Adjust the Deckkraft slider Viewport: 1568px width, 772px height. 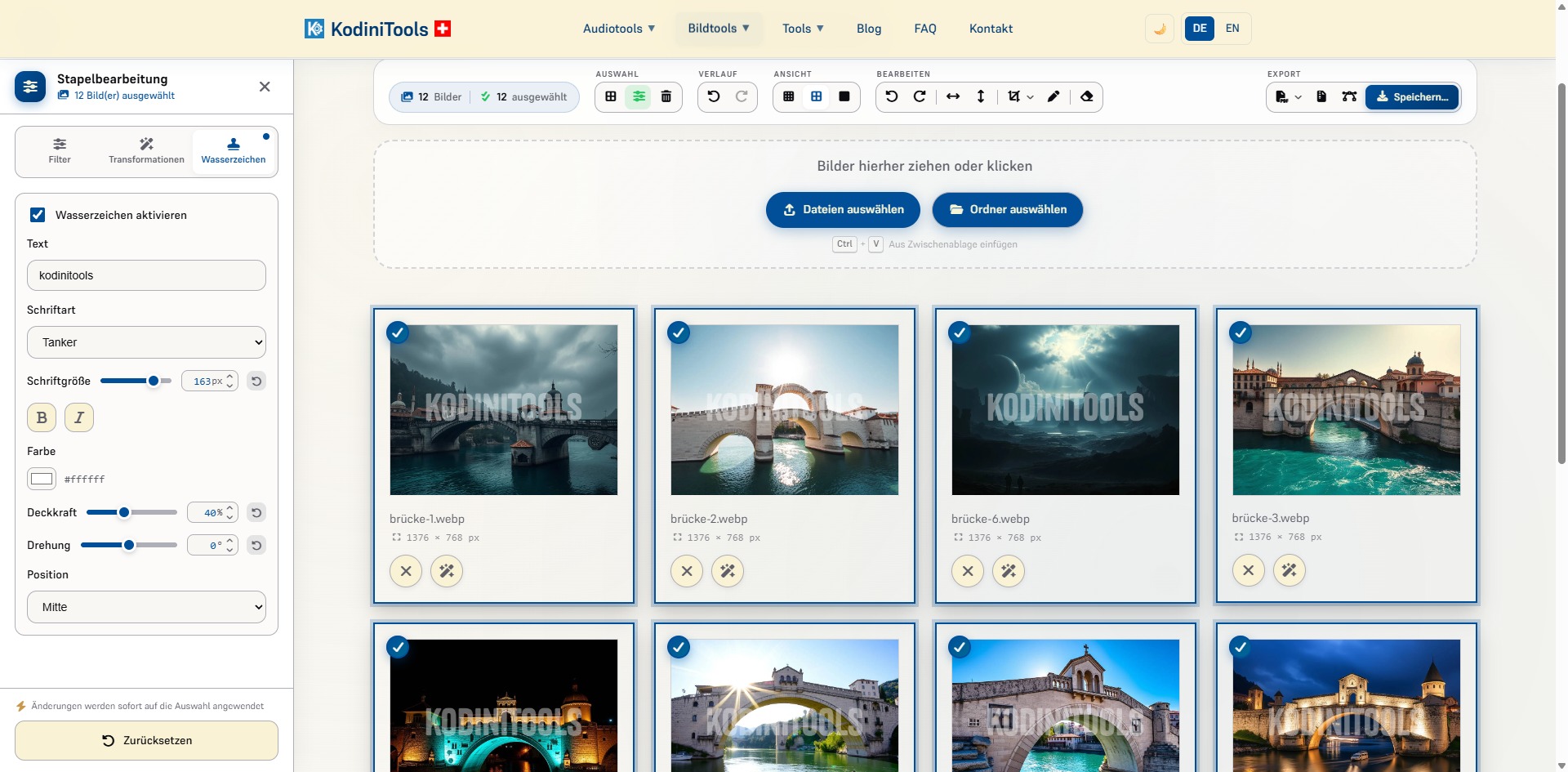[131, 512]
